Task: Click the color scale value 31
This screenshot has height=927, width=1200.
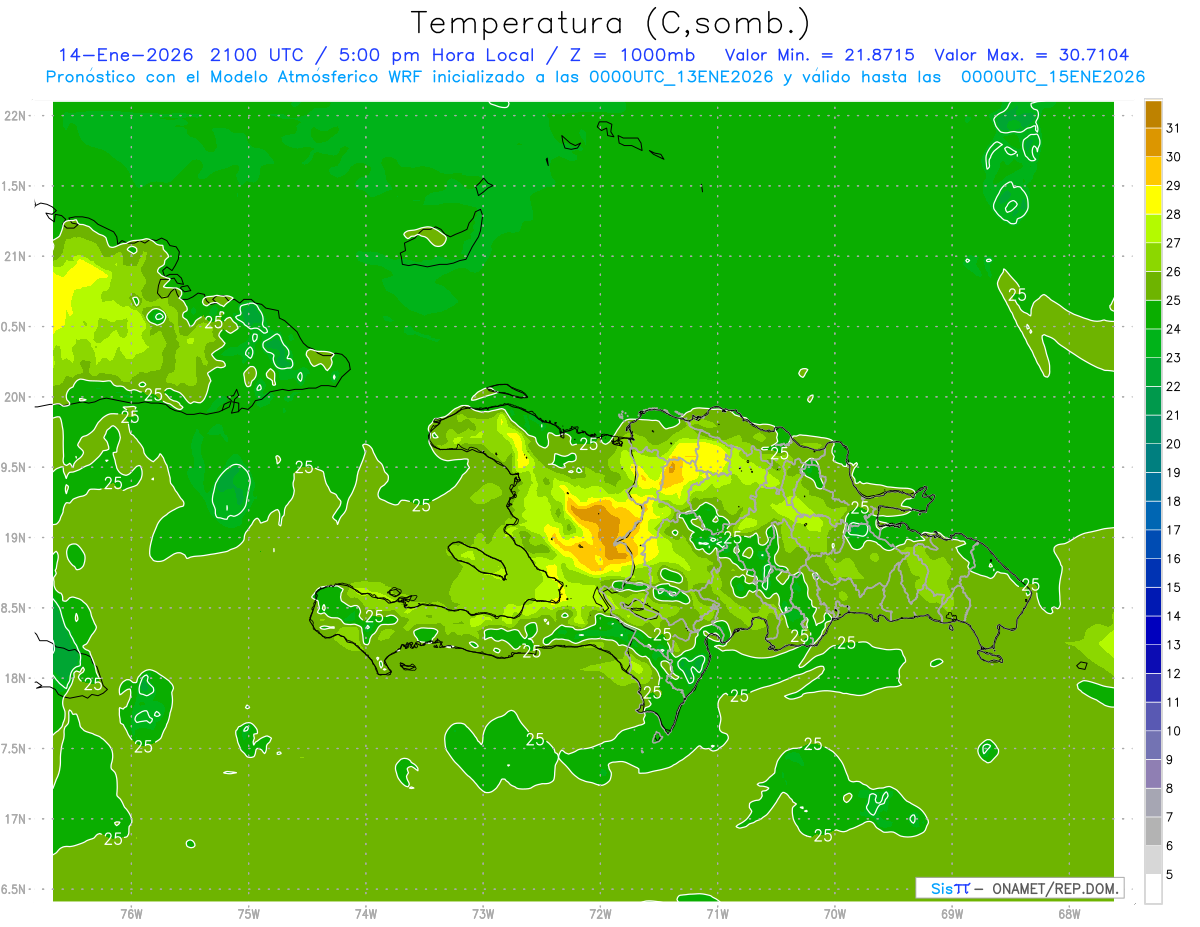Action: click(x=1173, y=128)
